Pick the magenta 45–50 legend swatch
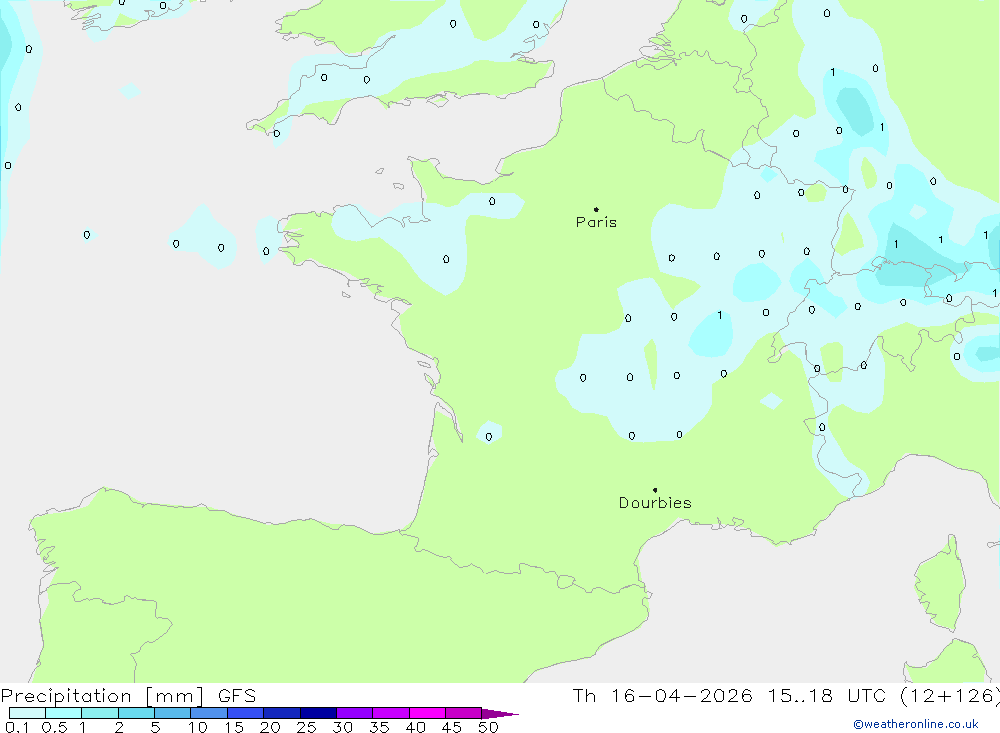This screenshot has height=733, width=1000. [x=463, y=713]
